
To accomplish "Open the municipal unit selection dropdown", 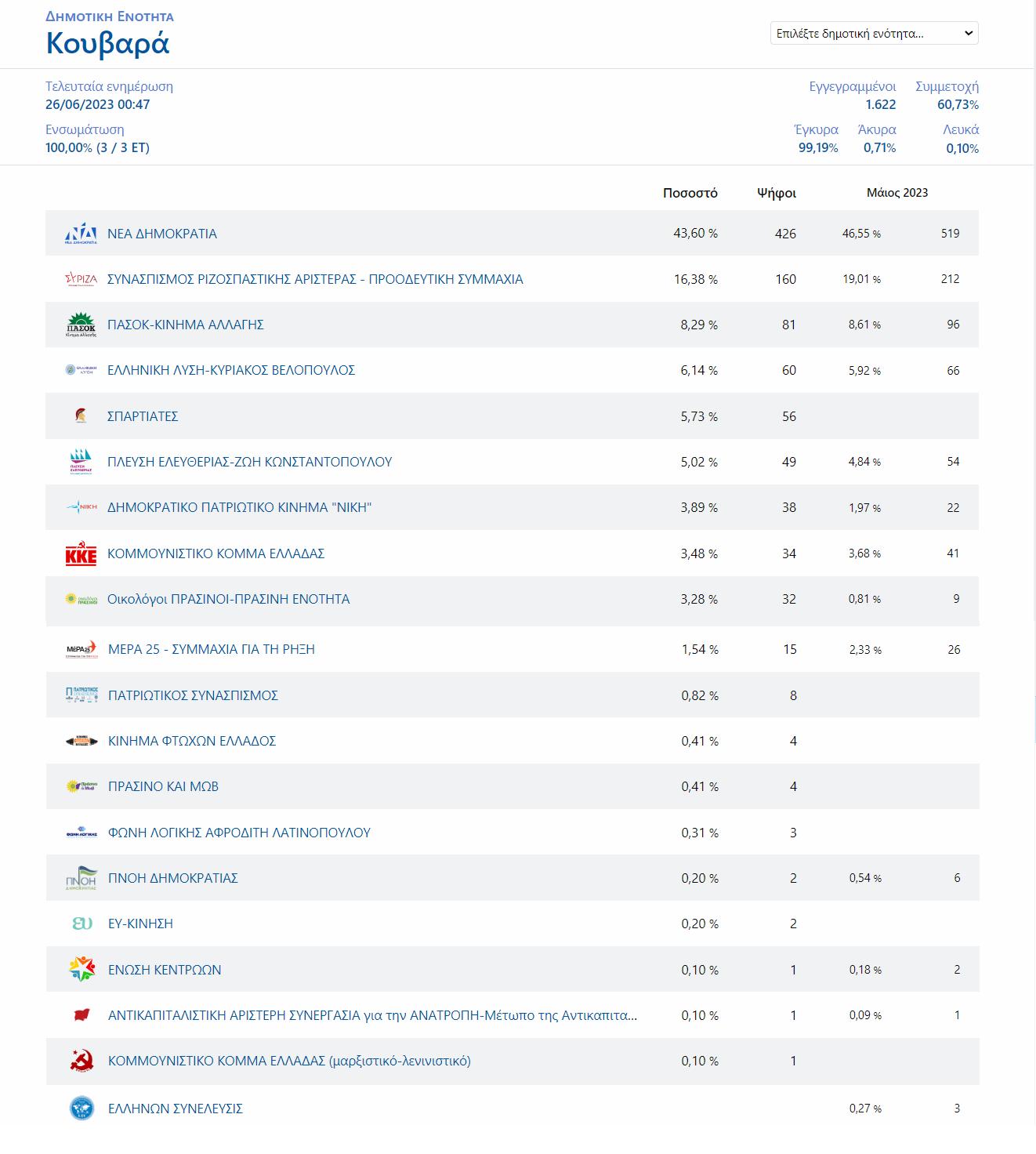I will (874, 33).
